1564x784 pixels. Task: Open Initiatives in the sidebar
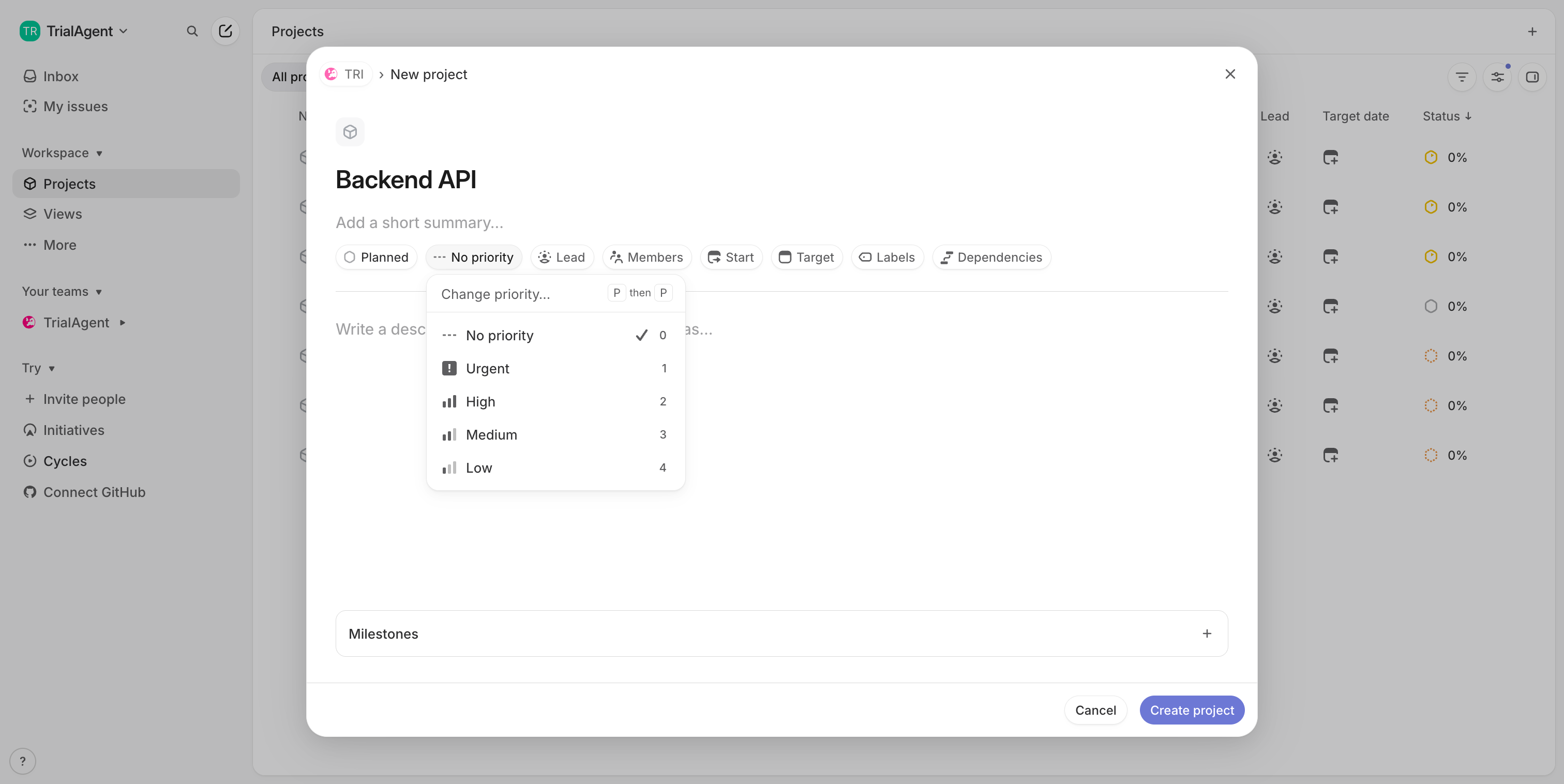pos(73,430)
